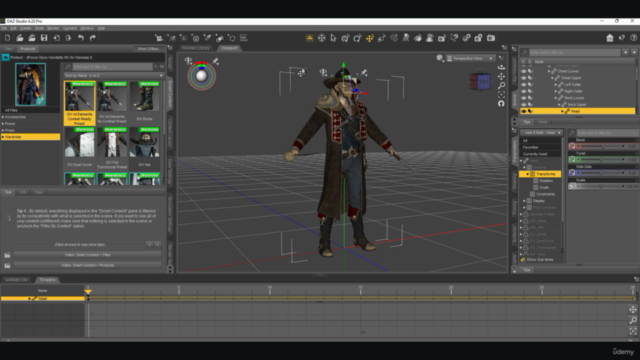This screenshot has width=640, height=360.
Task: Open the Perspective View camera dropdown
Action: (470, 58)
